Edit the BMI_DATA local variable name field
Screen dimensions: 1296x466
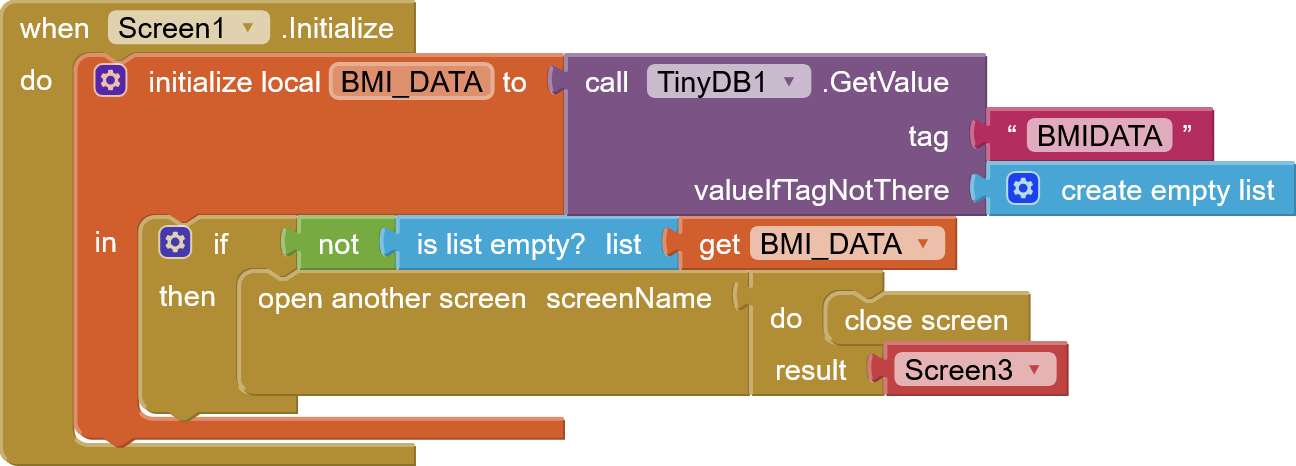click(x=412, y=82)
